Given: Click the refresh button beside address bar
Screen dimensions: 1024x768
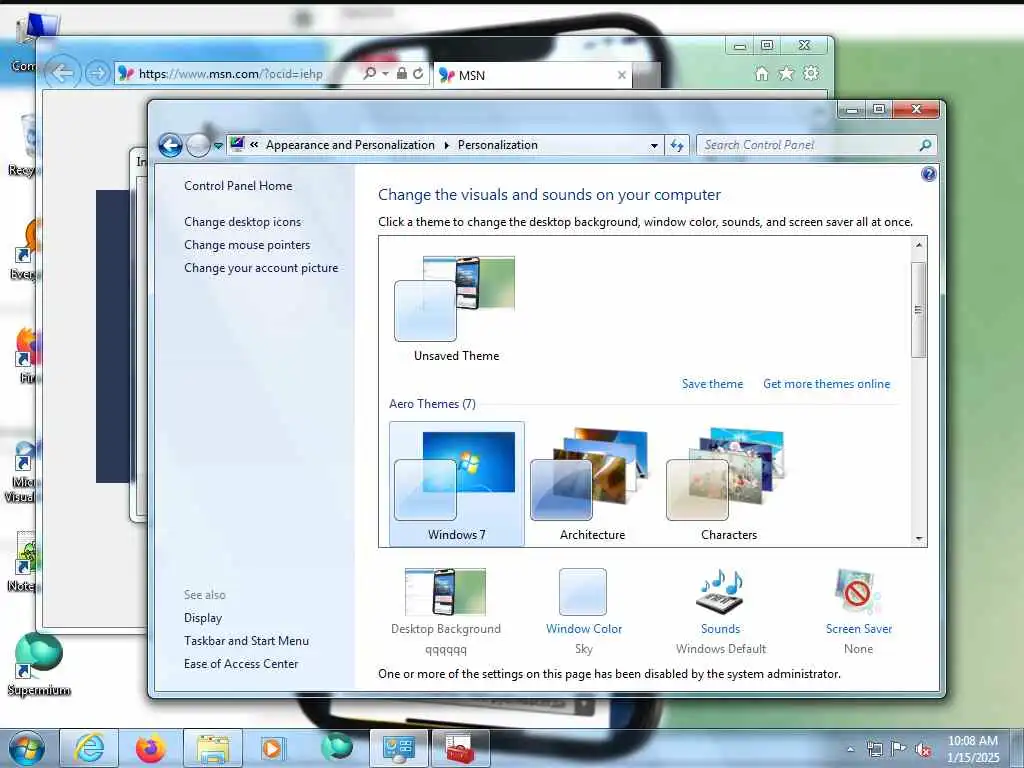Looking at the screenshot, I should tap(677, 146).
